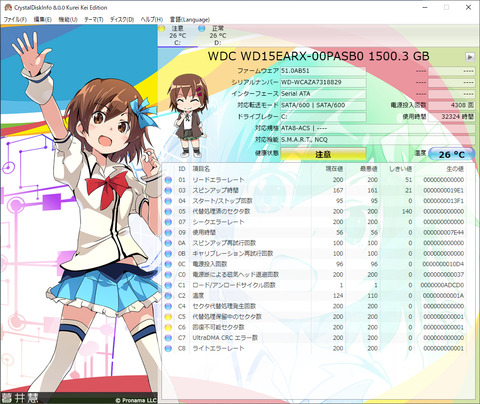Select the D: drive tab with normal status

217,36
